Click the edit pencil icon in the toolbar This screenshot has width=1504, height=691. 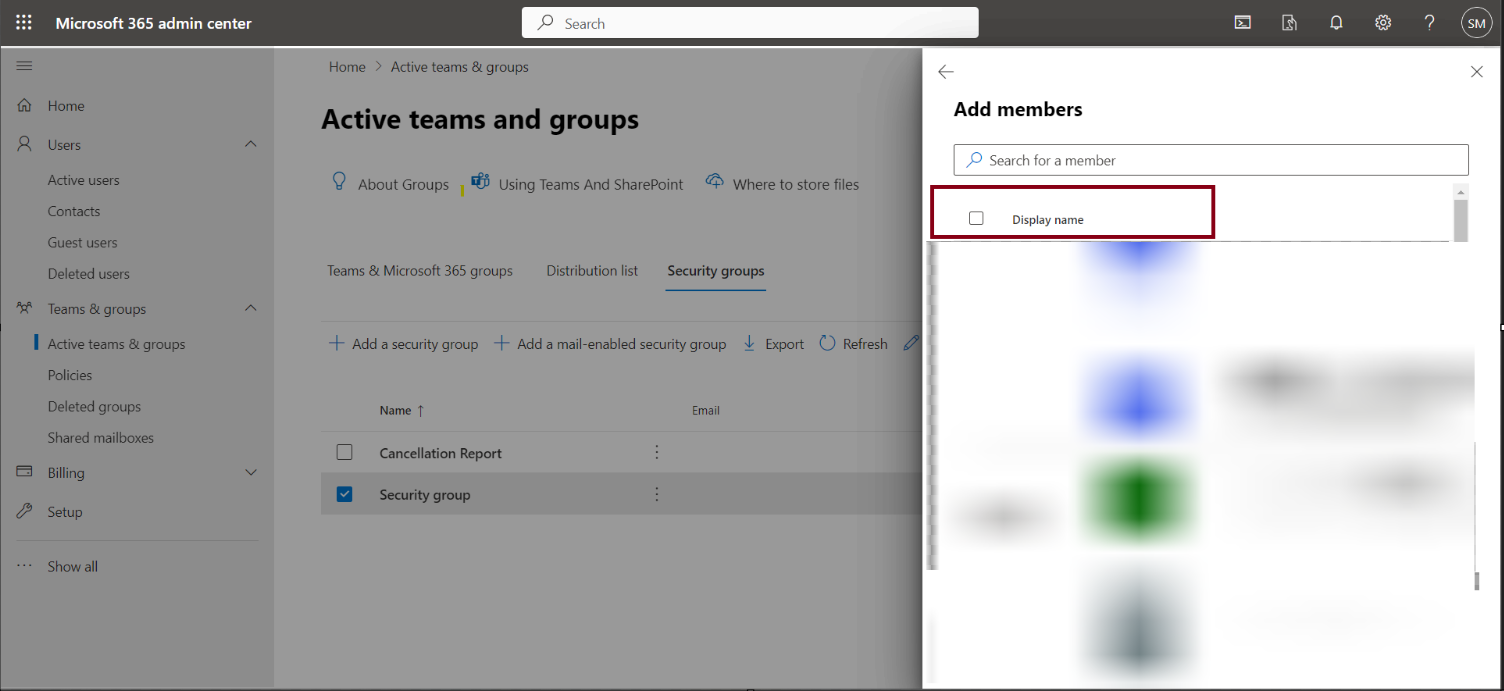[910, 343]
